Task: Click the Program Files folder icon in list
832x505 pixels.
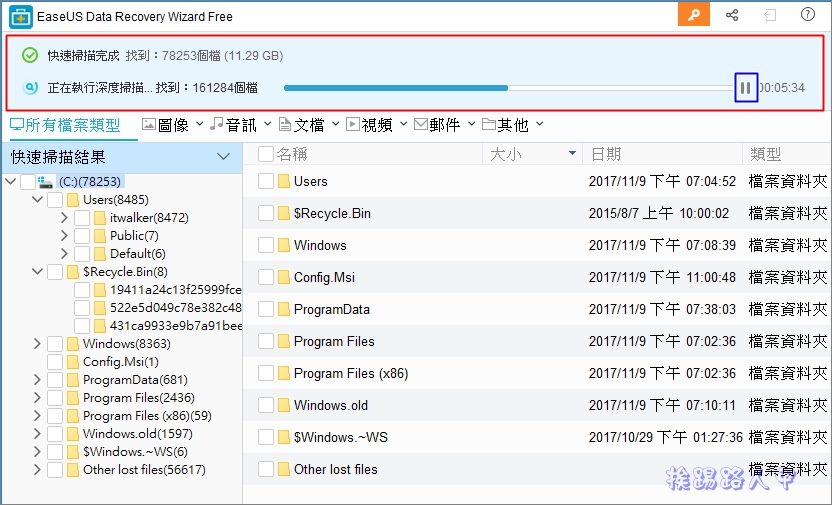Action: (284, 342)
